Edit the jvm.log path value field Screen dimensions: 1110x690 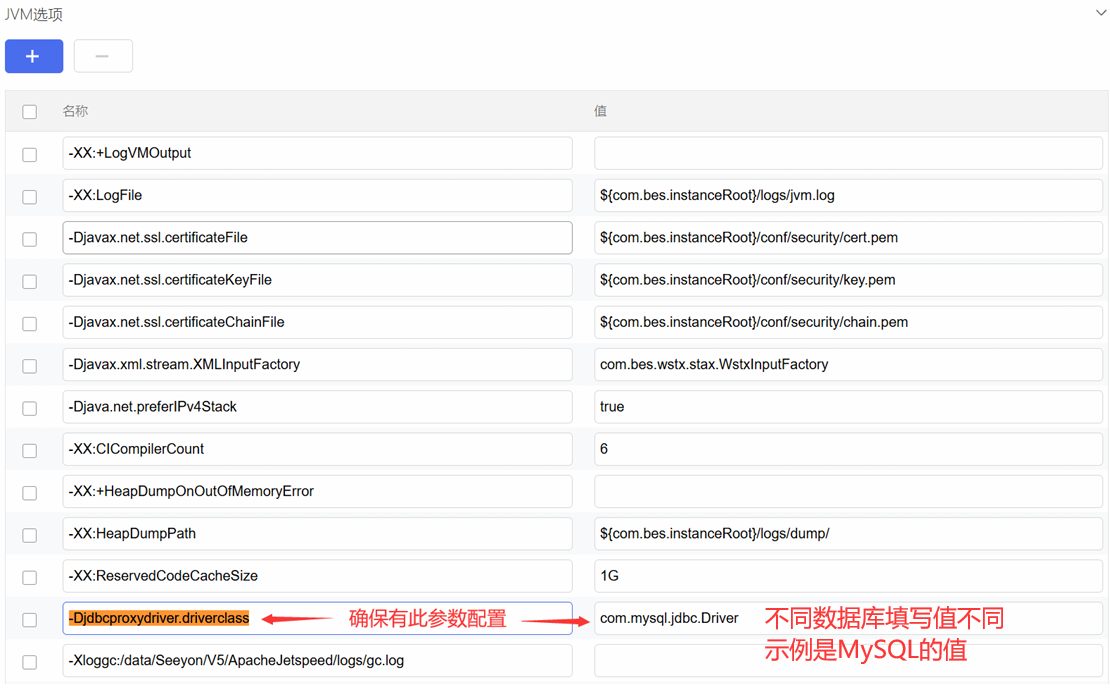848,196
